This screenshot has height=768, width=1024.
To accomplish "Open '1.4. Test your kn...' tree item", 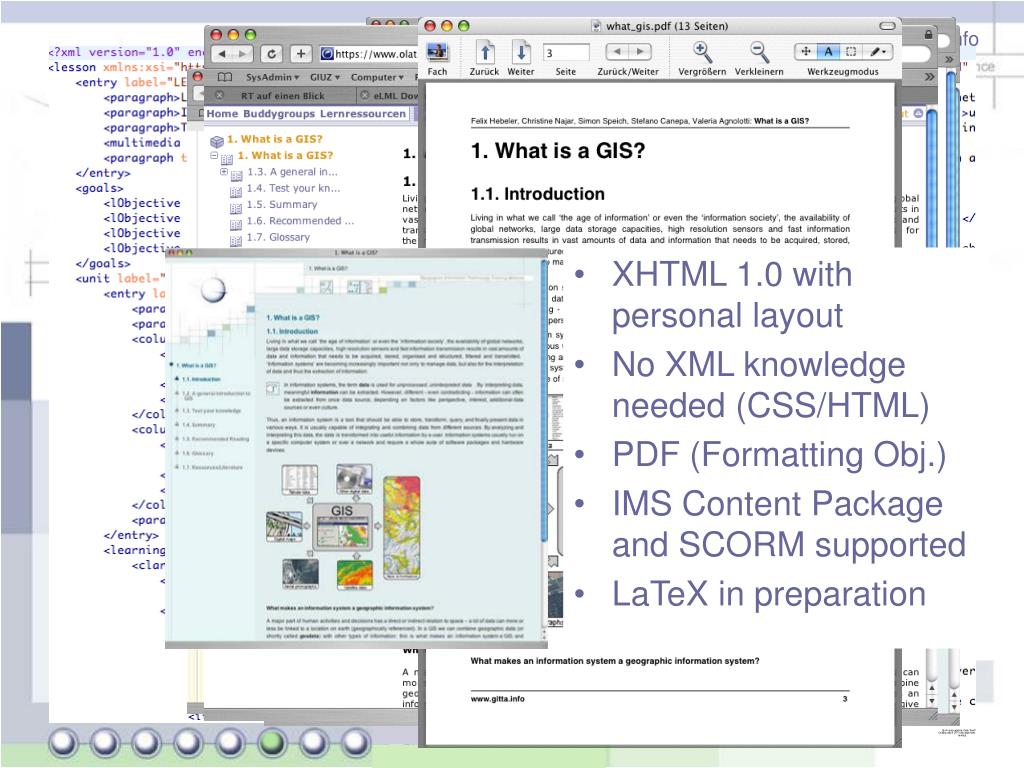I will [293, 188].
